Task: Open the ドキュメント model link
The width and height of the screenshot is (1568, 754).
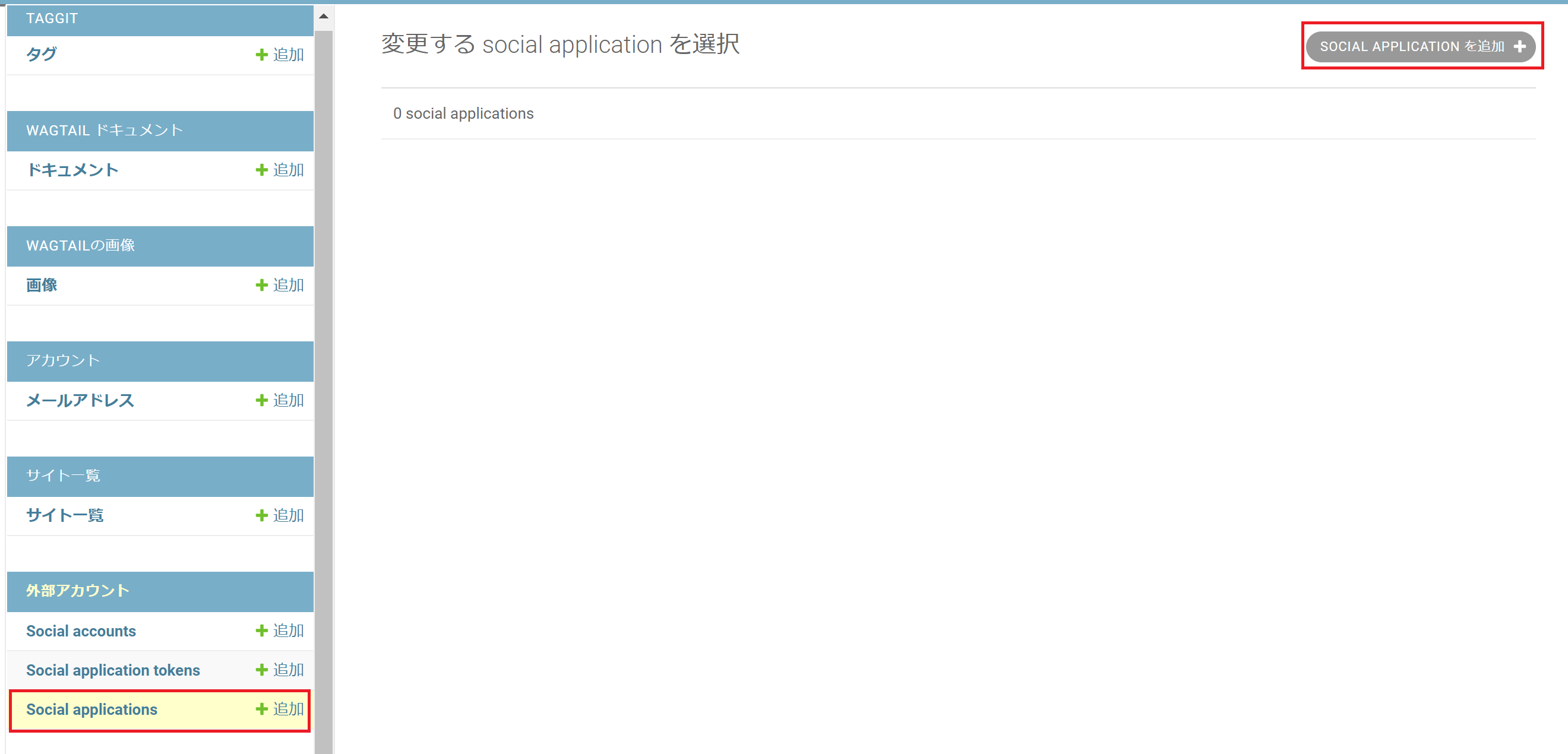Action: click(x=72, y=170)
